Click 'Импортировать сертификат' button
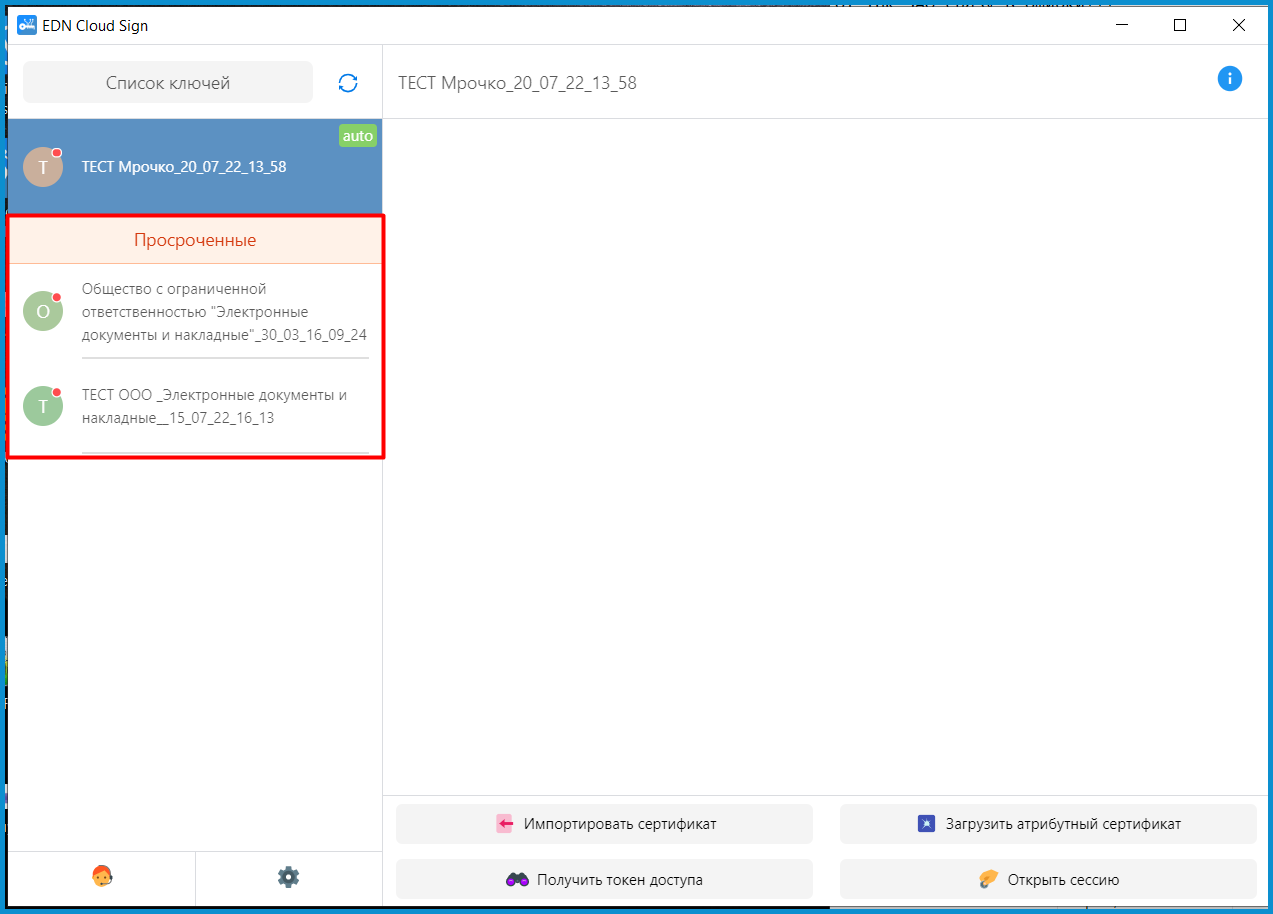1273x914 pixels. [x=604, y=824]
